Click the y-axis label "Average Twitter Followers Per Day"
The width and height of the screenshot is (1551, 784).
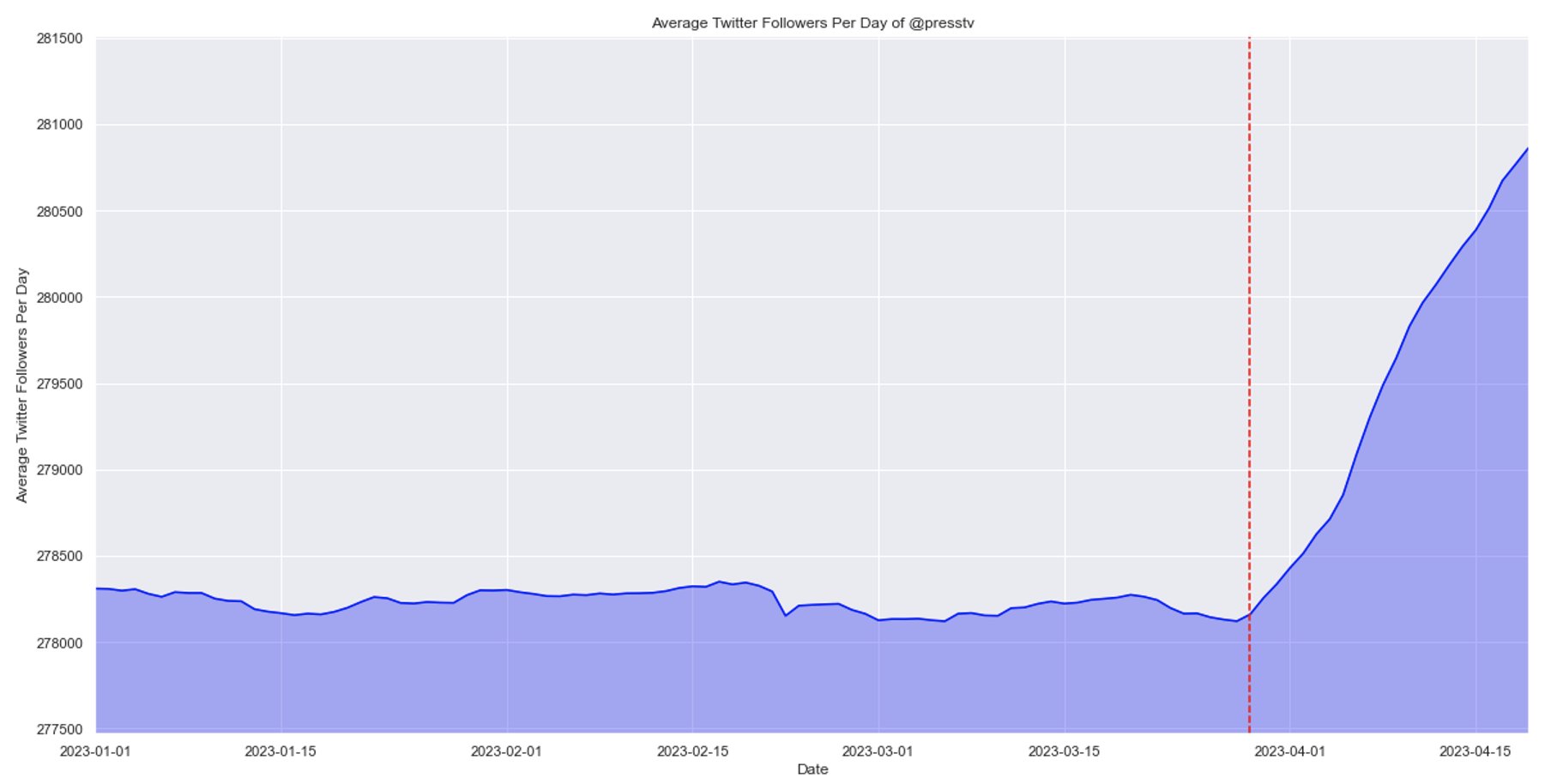[x=22, y=385]
